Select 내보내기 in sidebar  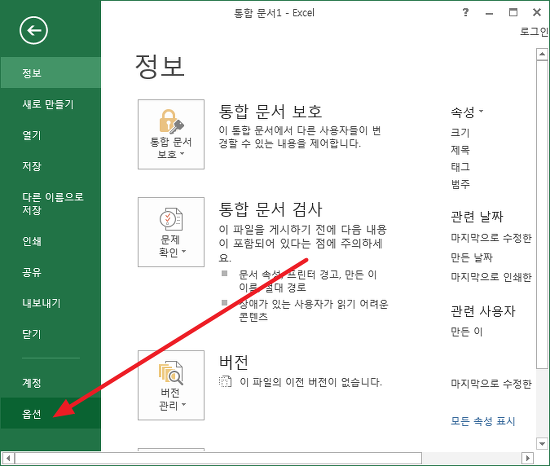(x=51, y=303)
